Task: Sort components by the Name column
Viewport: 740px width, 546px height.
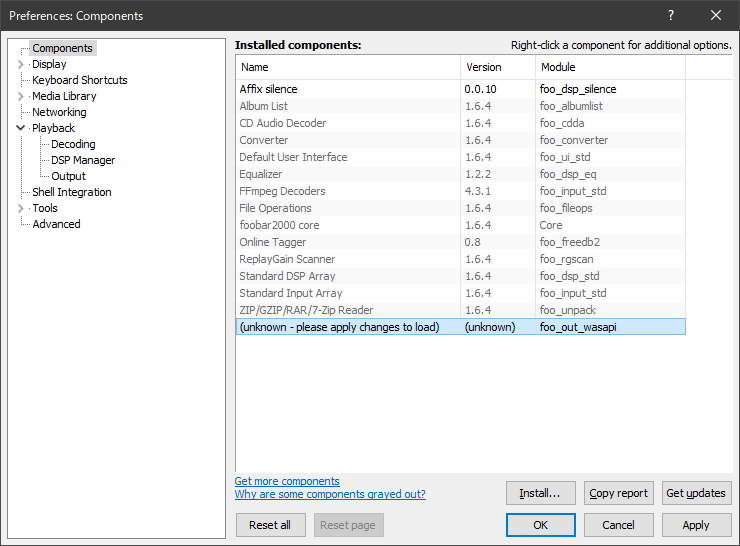Action: 348,67
